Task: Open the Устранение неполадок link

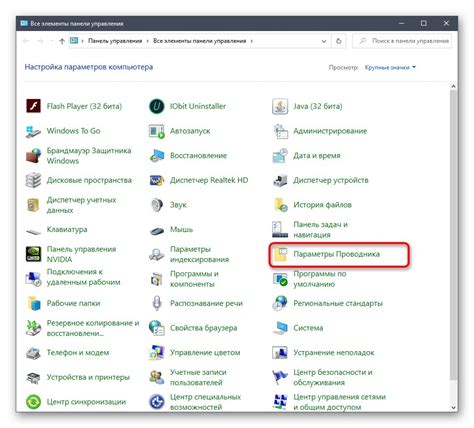Action: (334, 353)
